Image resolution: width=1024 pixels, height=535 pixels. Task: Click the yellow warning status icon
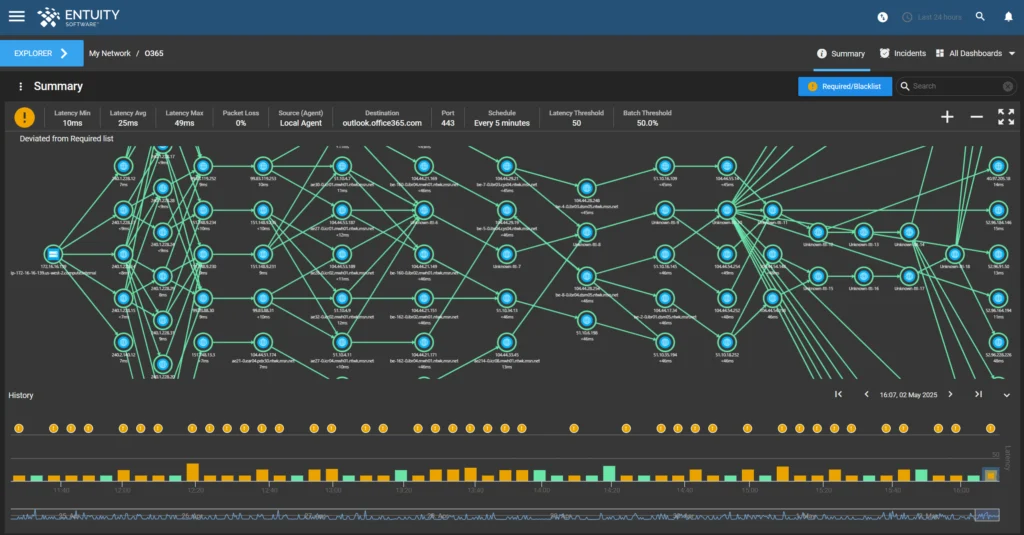(x=25, y=118)
